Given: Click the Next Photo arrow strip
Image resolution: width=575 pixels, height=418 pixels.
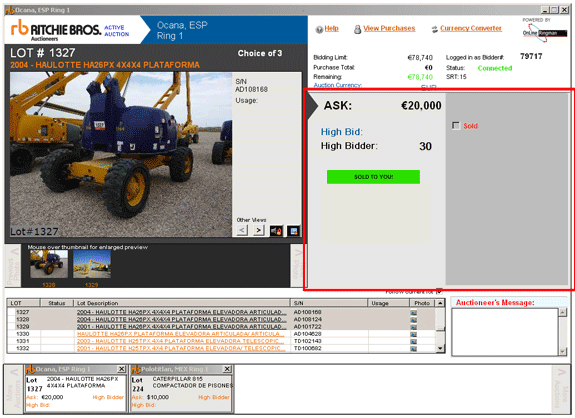Looking at the screenshot, I should (298, 266).
